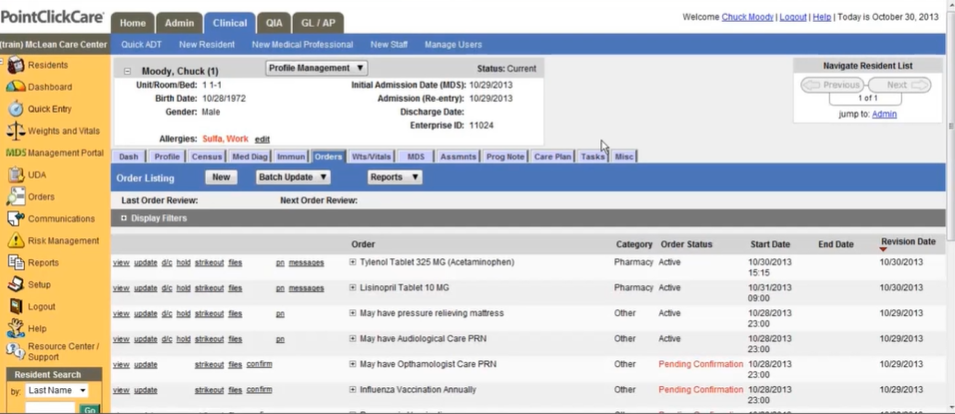Click the Dashboard sidebar icon
955x414 pixels.
(x=15, y=87)
